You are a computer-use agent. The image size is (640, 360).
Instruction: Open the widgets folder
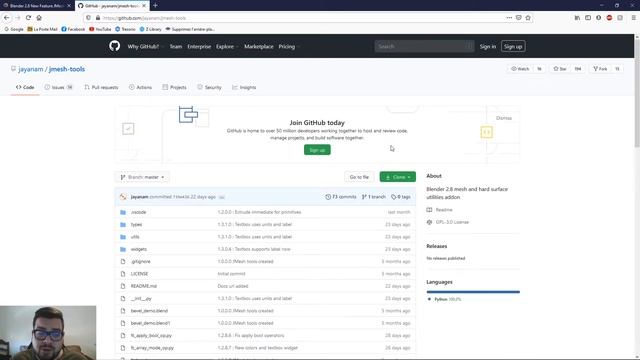click(x=139, y=249)
